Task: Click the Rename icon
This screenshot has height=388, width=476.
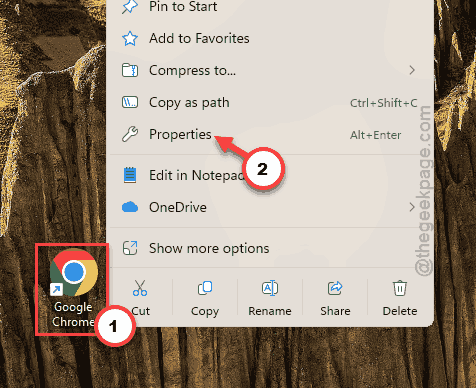Action: [270, 288]
